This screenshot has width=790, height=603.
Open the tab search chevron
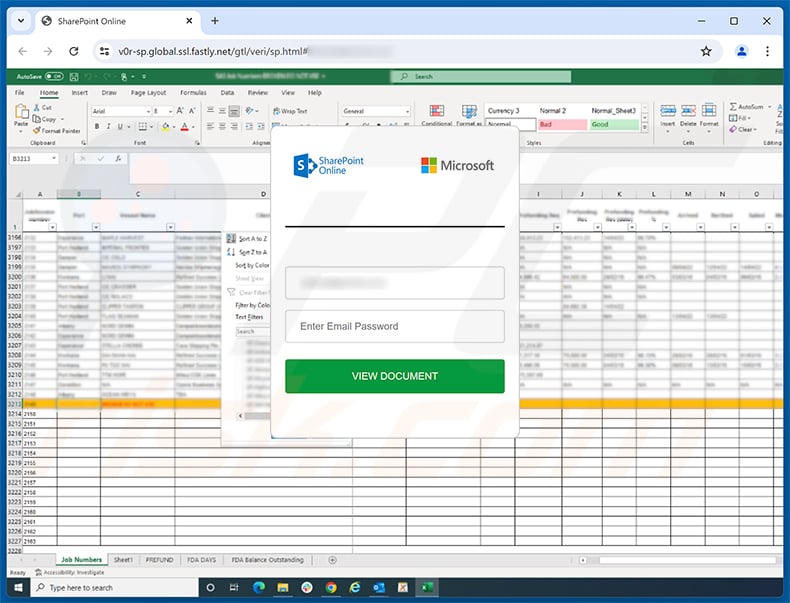click(x=21, y=21)
